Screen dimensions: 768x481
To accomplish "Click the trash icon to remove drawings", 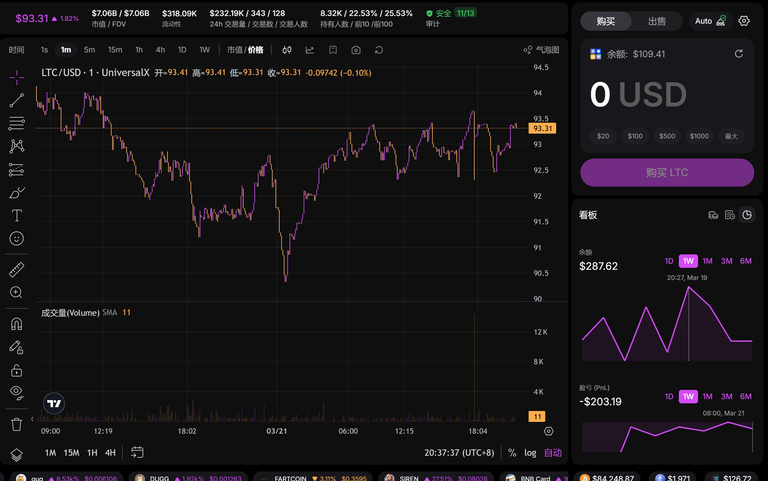I will [16, 424].
